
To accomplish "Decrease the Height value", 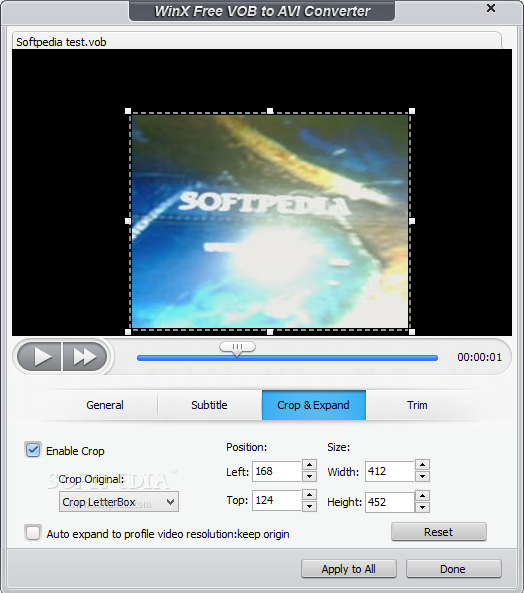I will [x=423, y=507].
